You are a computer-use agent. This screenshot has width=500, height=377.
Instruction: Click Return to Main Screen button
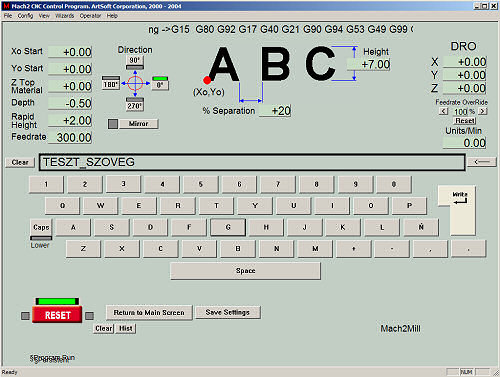point(149,313)
